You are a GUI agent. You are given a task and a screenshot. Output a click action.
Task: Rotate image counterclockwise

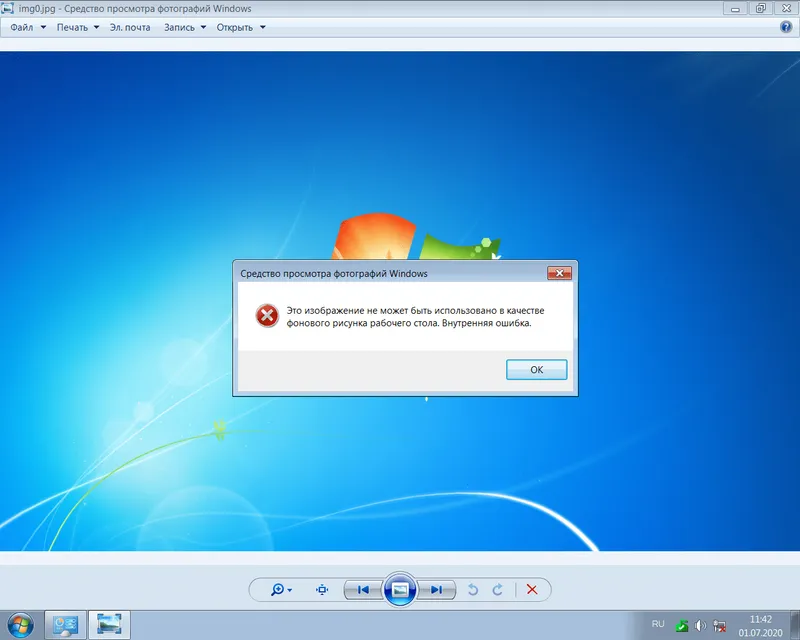click(473, 590)
